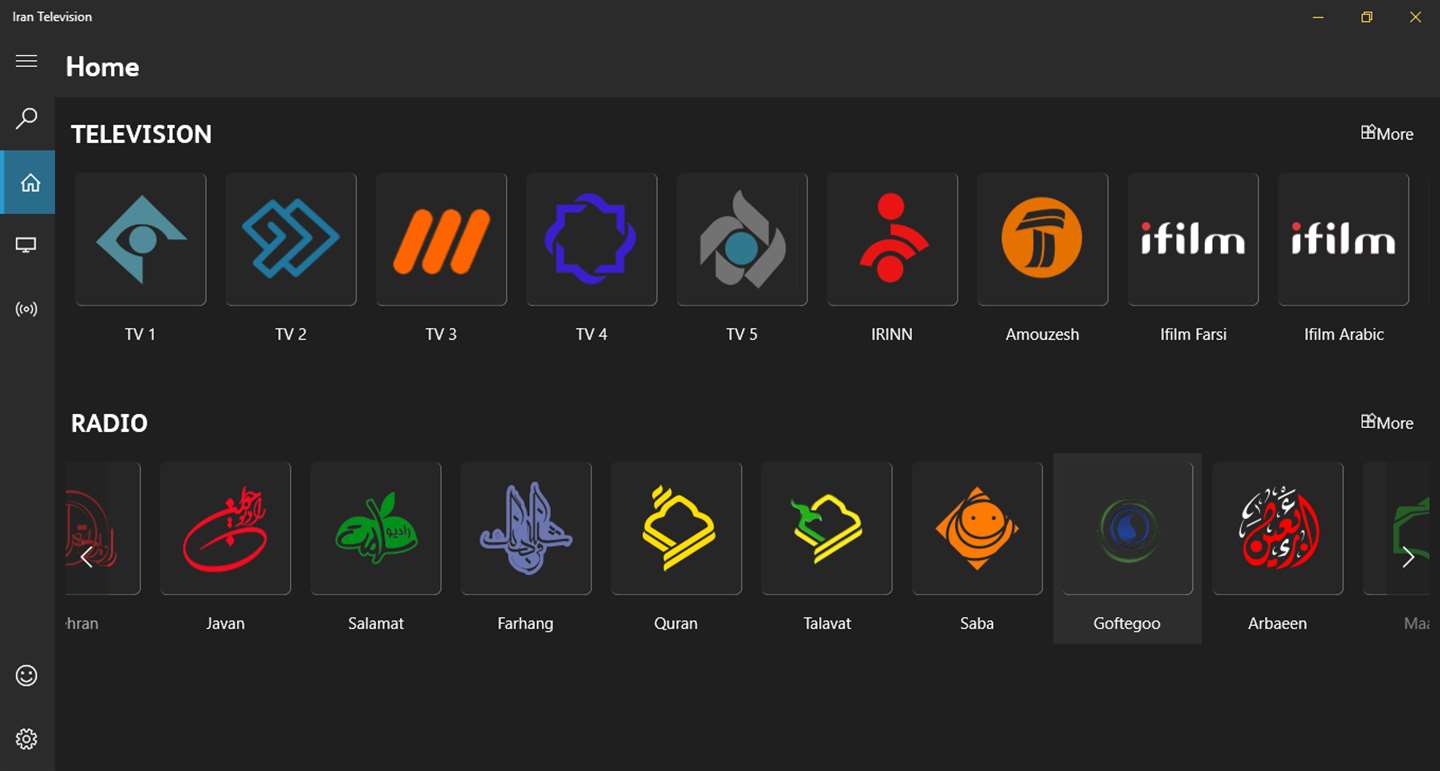Play the Goftegoo radio station logo
Viewport: 1440px width, 771px height.
pyautogui.click(x=1128, y=528)
